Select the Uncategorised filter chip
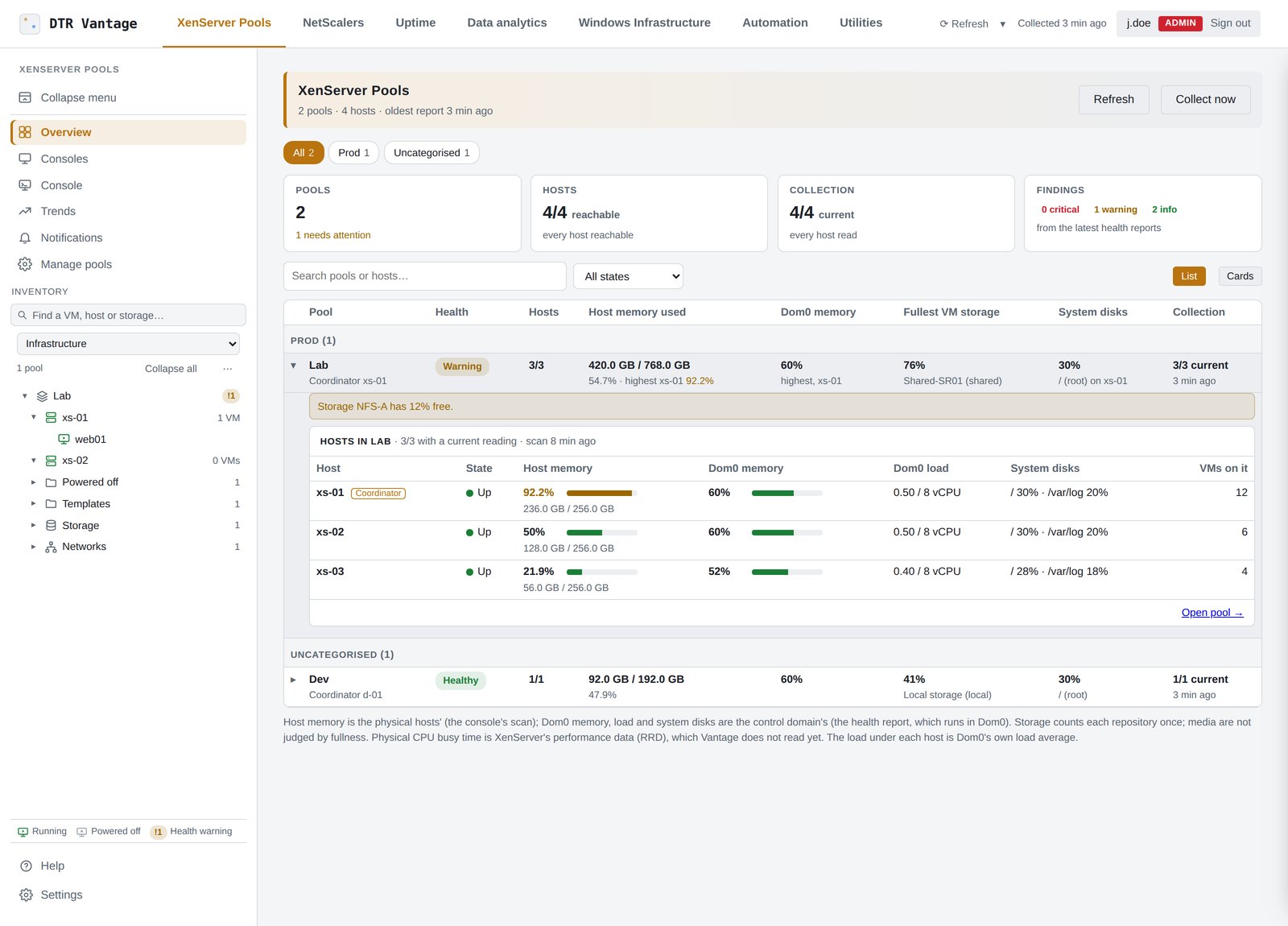The image size is (1288, 926). [x=431, y=153]
